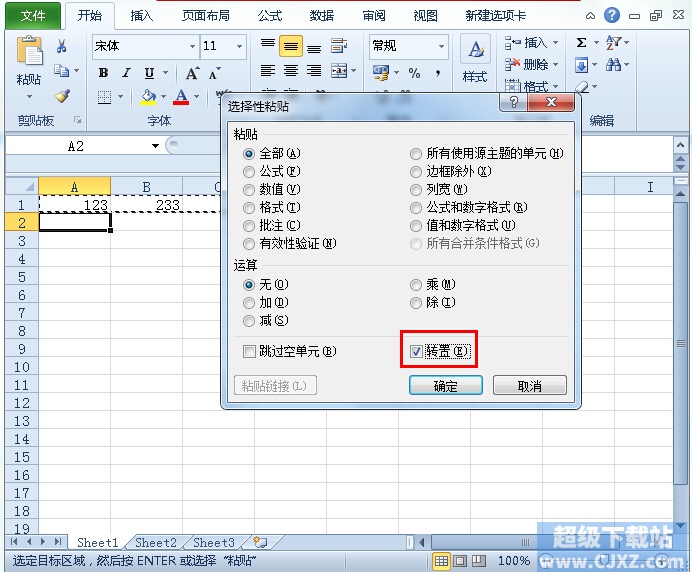Click the AutoSum sigma icon
The height and width of the screenshot is (572, 692).
582,43
